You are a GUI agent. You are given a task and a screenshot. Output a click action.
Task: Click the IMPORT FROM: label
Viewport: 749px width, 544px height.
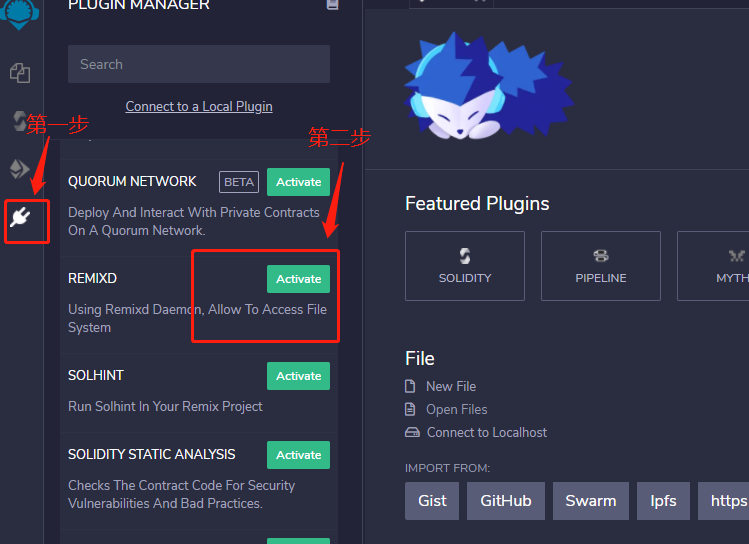click(x=448, y=468)
